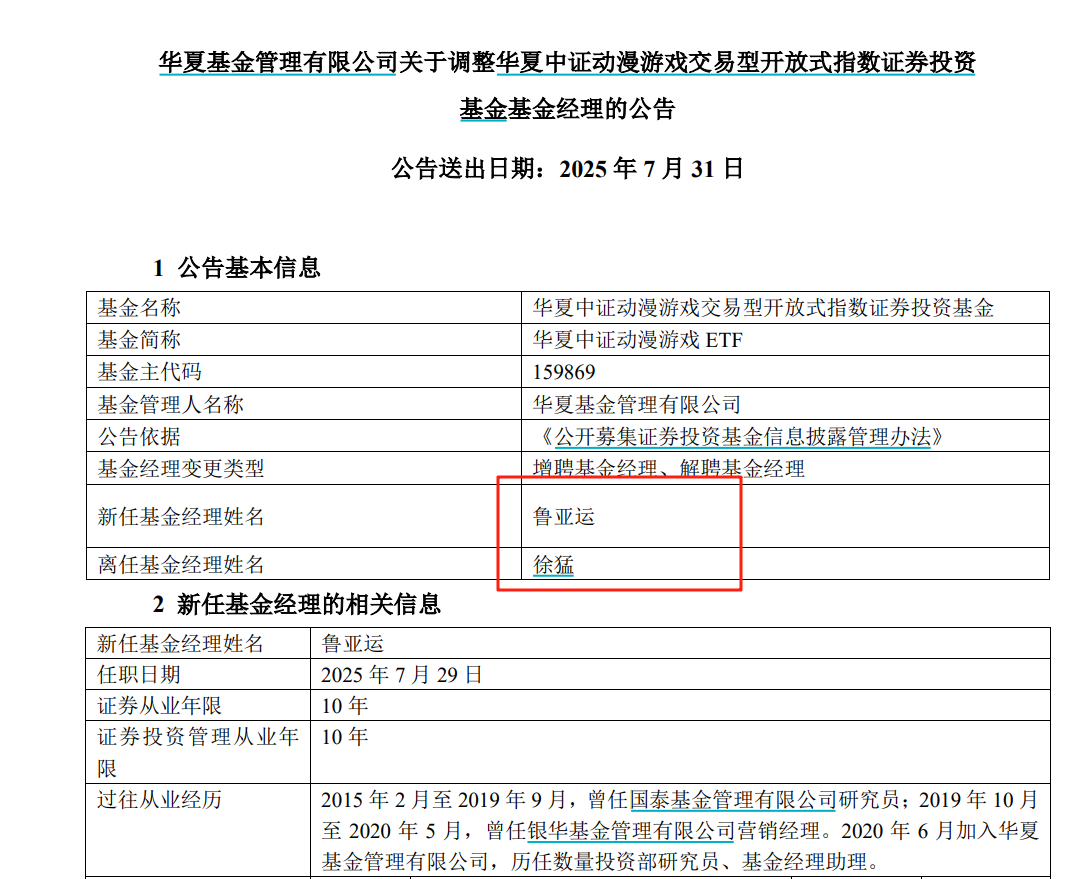Click the table value '华夏基金管理有限公司'
The width and height of the screenshot is (1092, 879).
pos(637,404)
